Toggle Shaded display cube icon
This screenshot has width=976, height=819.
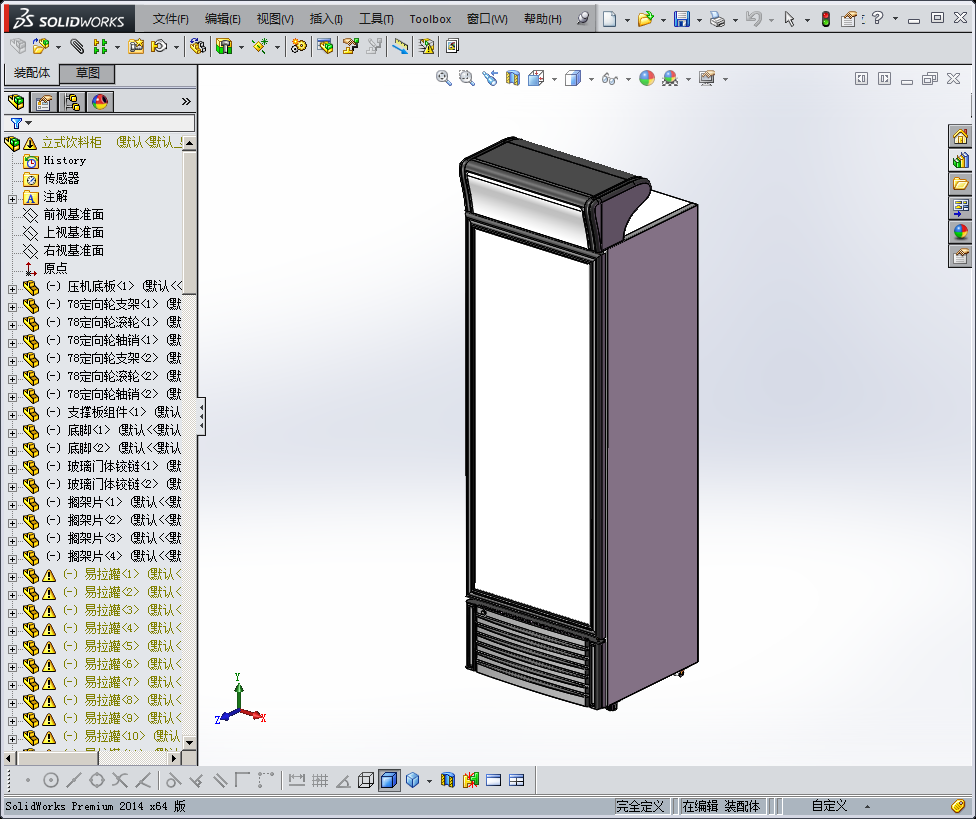(x=412, y=780)
